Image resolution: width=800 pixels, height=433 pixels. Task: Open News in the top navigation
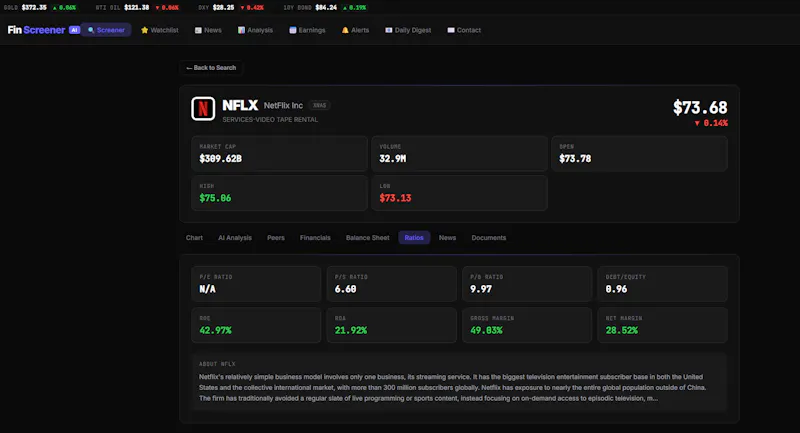tap(208, 30)
